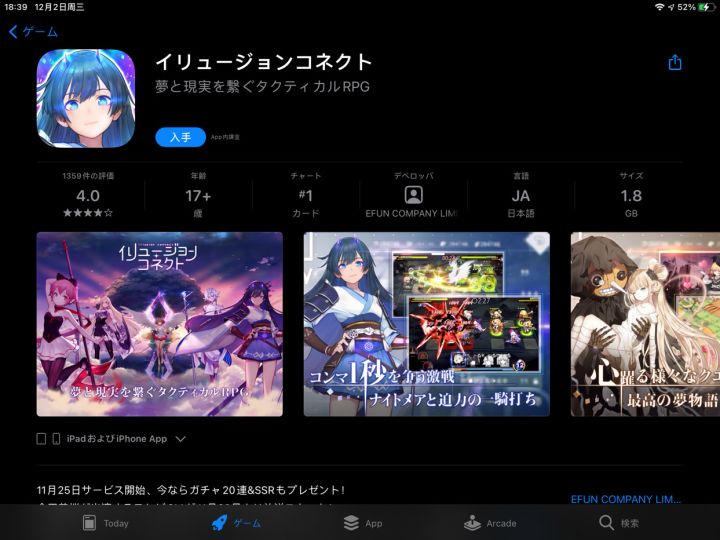
Task: Open the first title-art screenshot
Action: [x=159, y=324]
